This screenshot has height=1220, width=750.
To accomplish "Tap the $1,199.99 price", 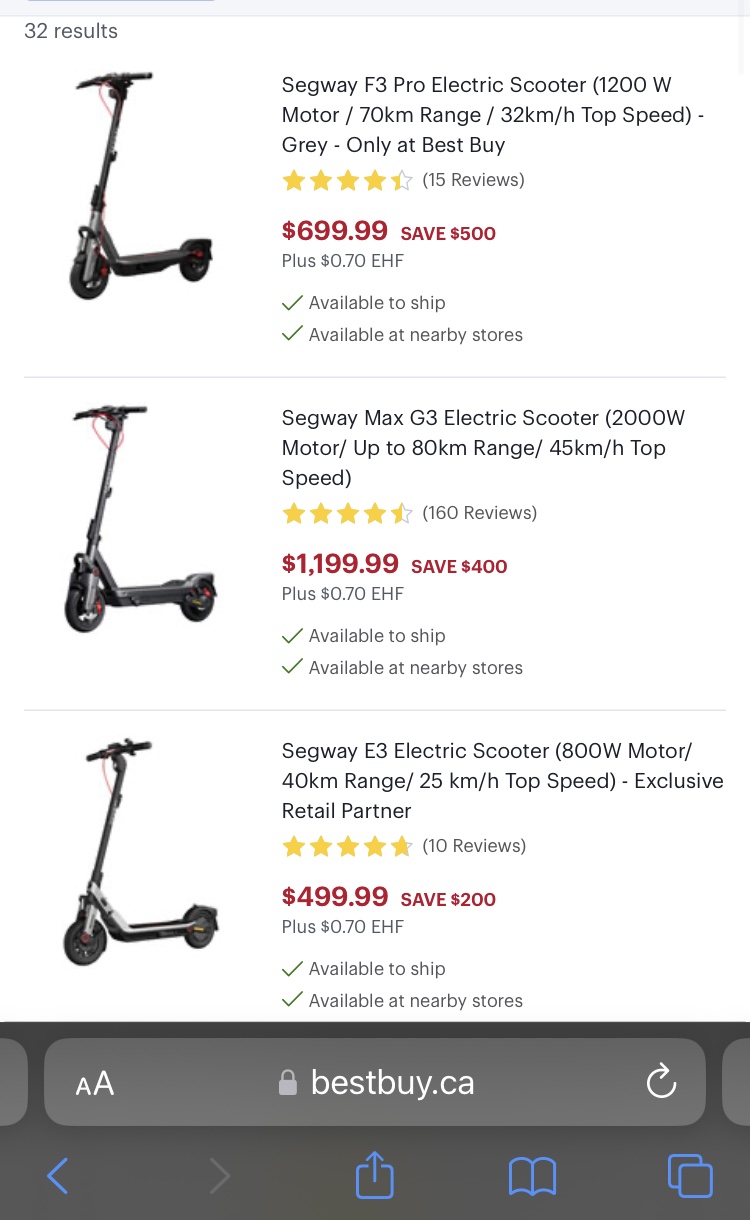I will pos(340,564).
